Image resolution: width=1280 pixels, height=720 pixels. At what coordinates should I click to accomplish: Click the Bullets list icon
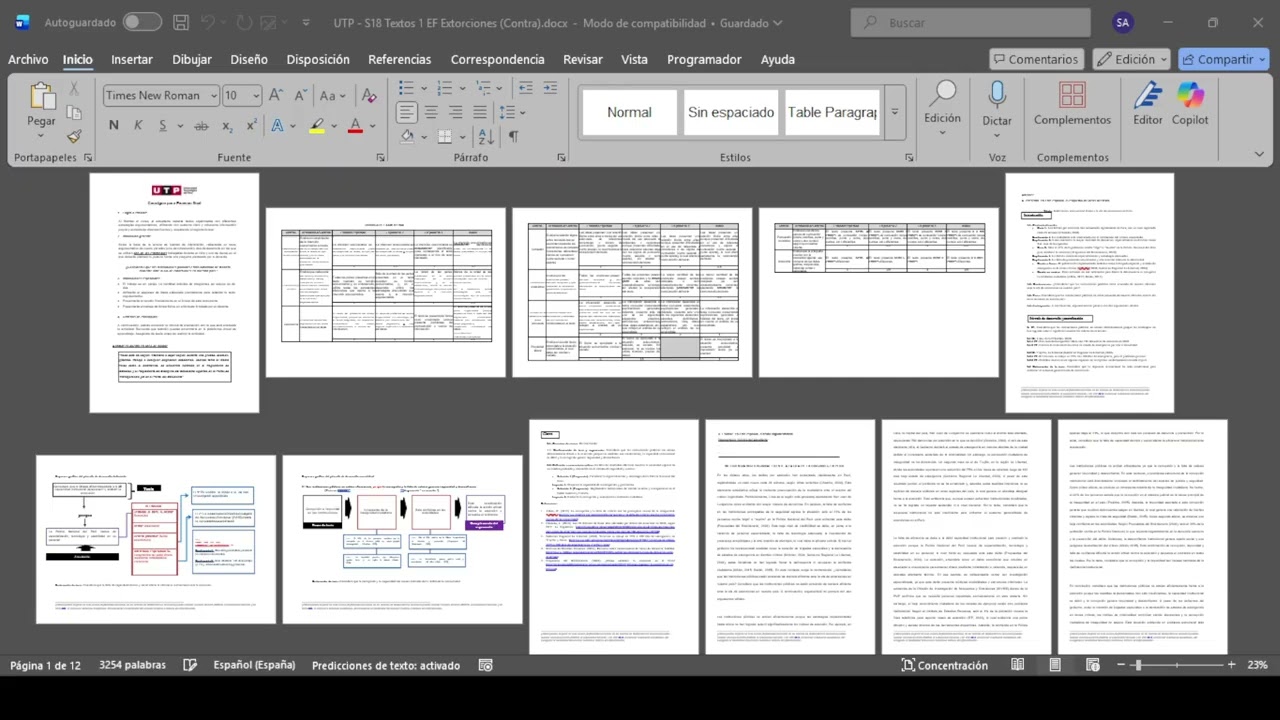406,88
